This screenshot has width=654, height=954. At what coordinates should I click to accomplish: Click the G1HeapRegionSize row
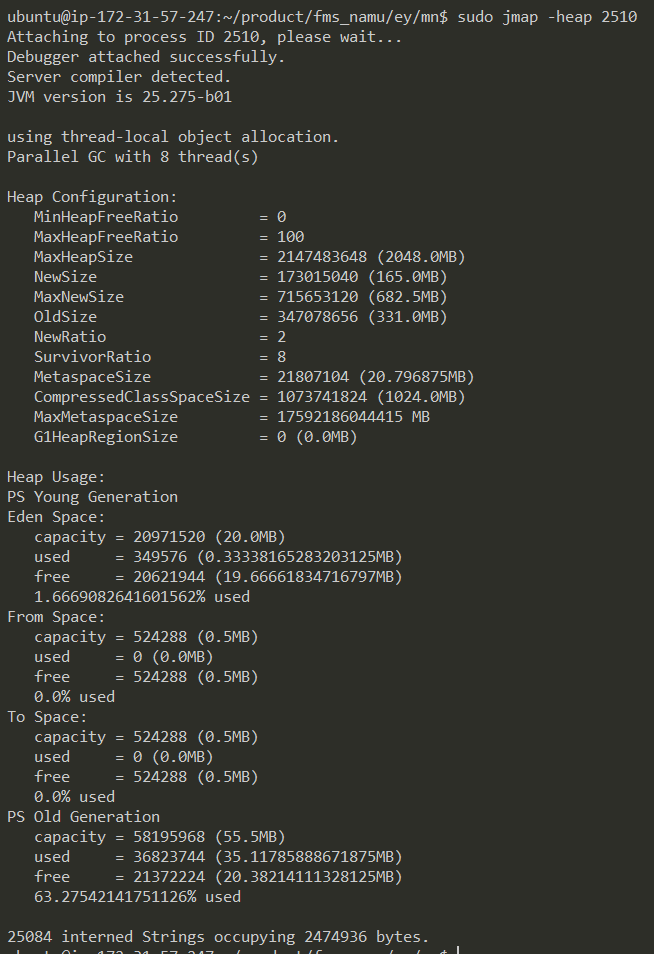coord(195,437)
